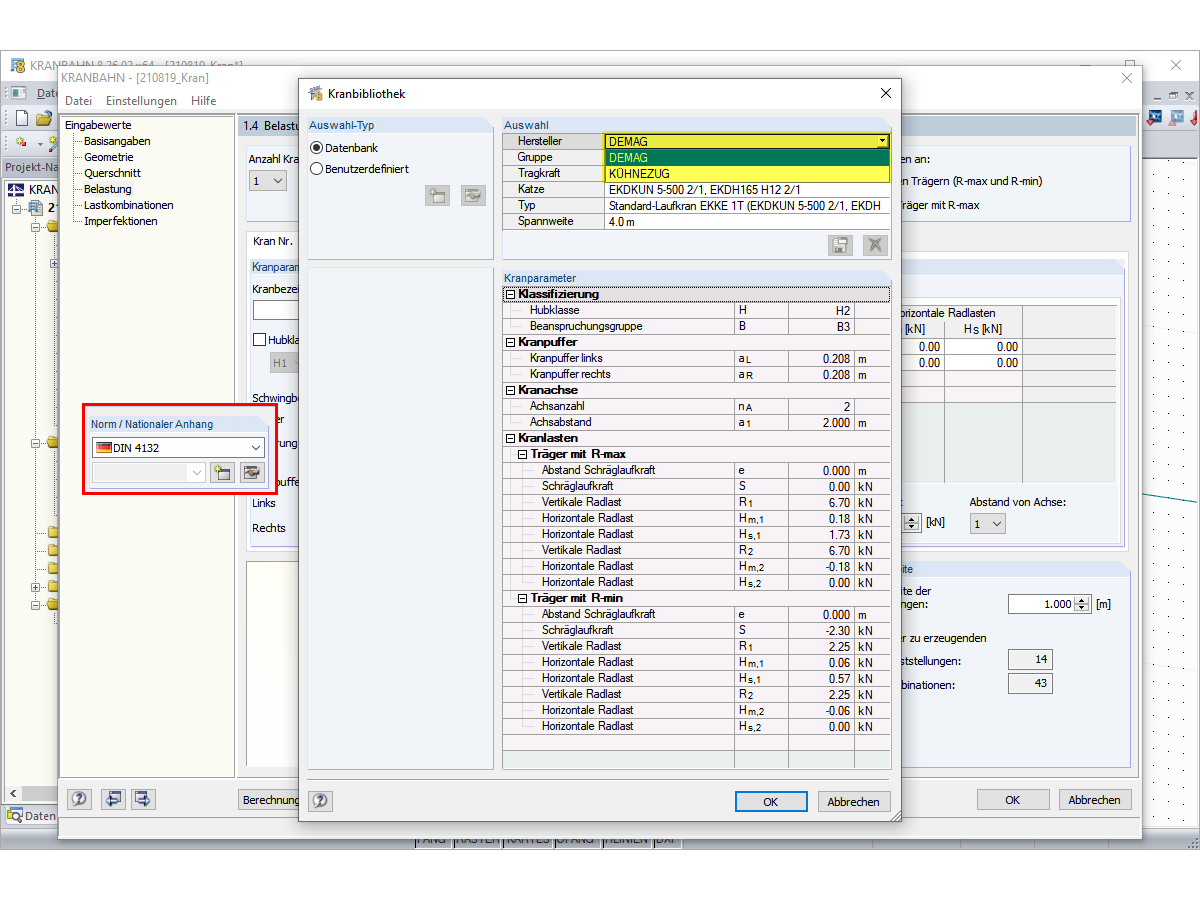Click the Kranpuffer links value 0.208

[x=821, y=358]
